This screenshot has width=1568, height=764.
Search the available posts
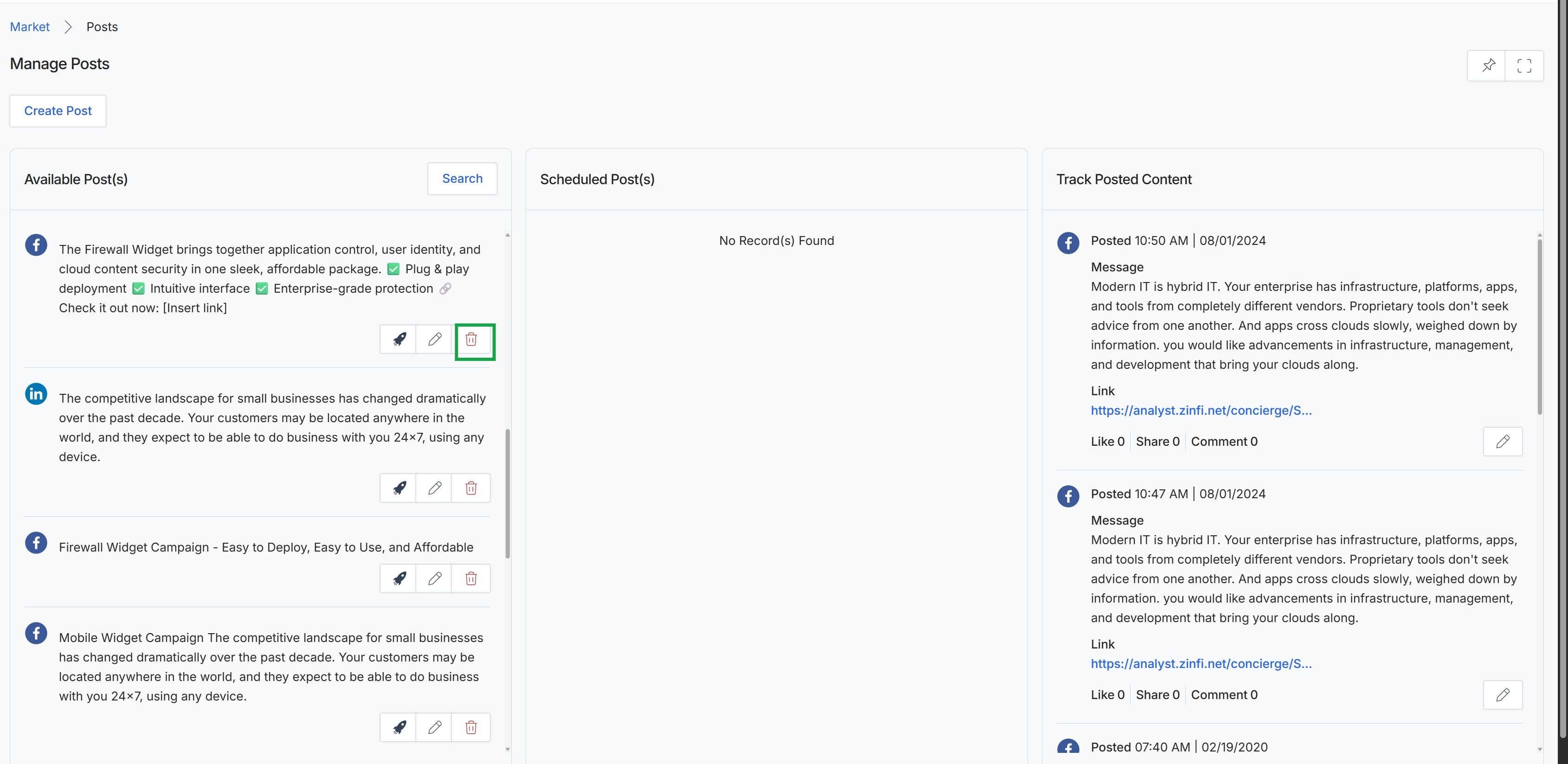click(463, 179)
